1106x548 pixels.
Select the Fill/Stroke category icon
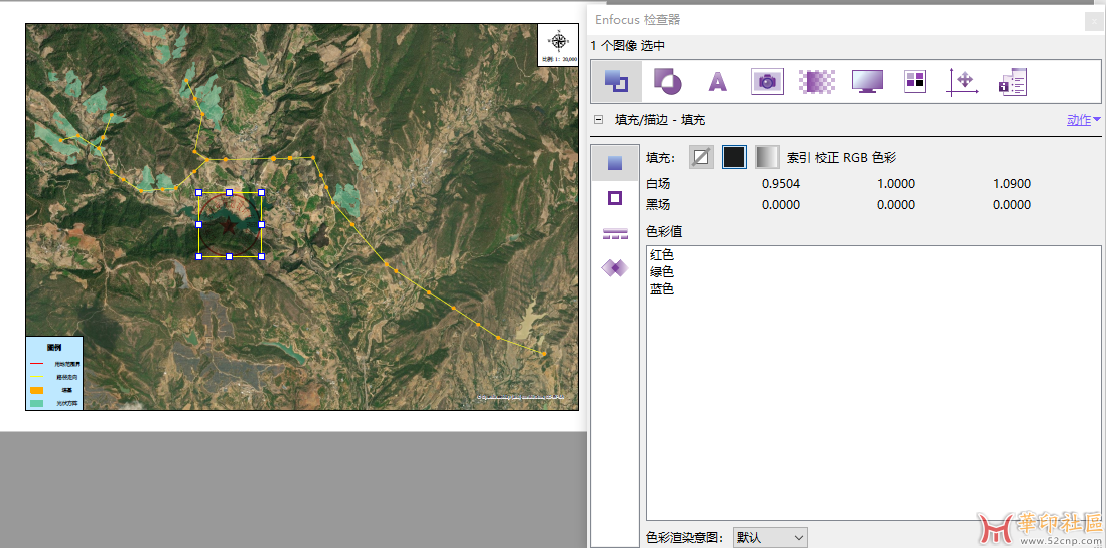pos(616,81)
